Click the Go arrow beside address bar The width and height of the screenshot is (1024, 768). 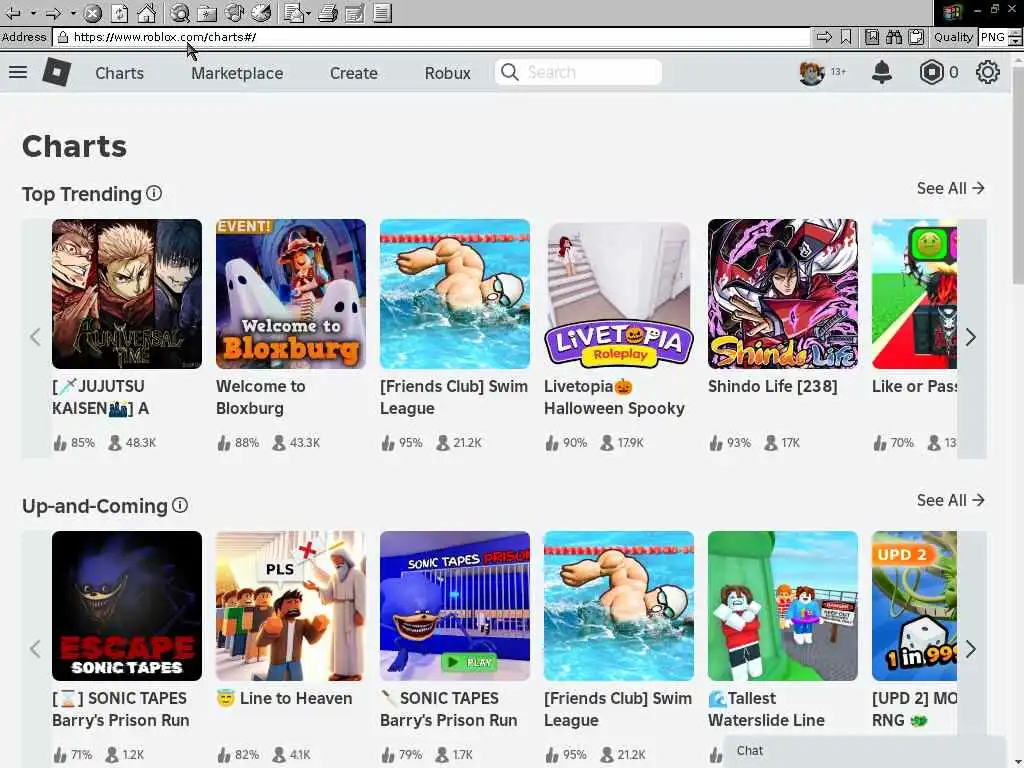click(824, 37)
